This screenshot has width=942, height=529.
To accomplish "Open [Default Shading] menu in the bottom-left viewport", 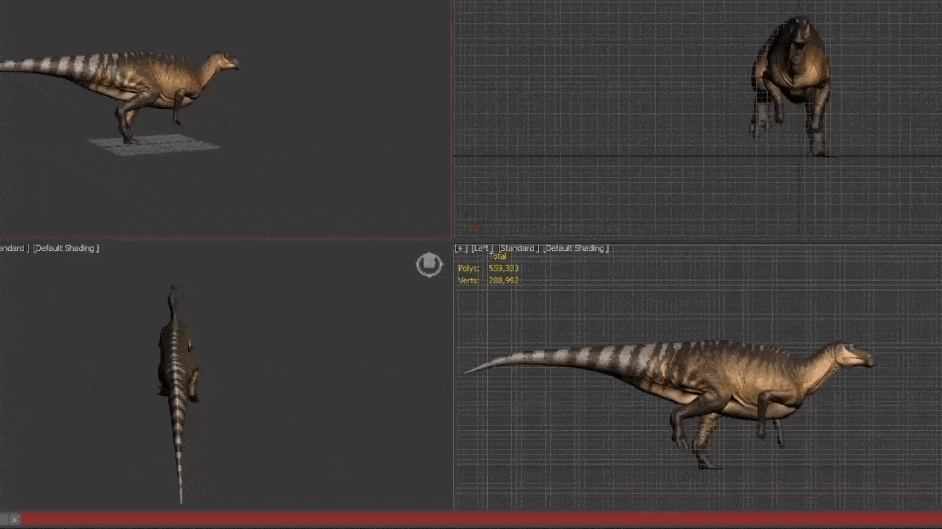I will click(66, 248).
